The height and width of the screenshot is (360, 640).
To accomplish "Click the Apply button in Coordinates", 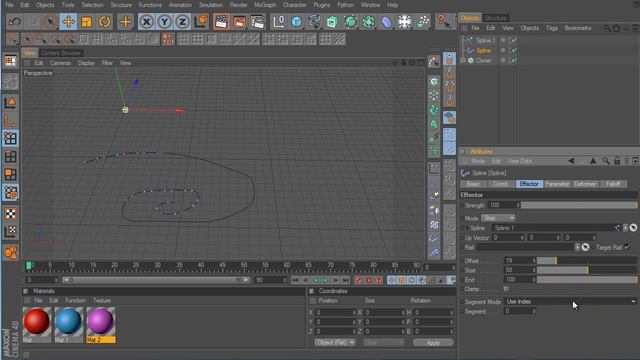I will point(433,342).
